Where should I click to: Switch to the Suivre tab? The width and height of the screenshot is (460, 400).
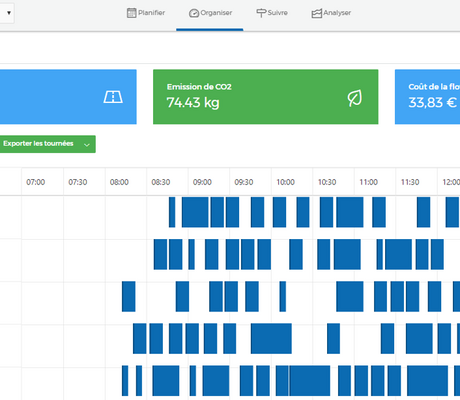(x=272, y=13)
